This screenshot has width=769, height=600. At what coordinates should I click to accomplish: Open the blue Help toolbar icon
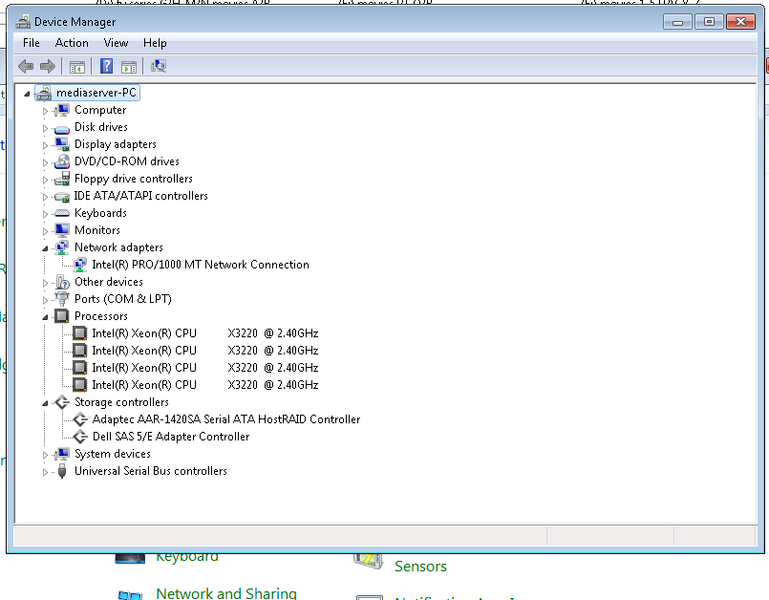coord(106,66)
